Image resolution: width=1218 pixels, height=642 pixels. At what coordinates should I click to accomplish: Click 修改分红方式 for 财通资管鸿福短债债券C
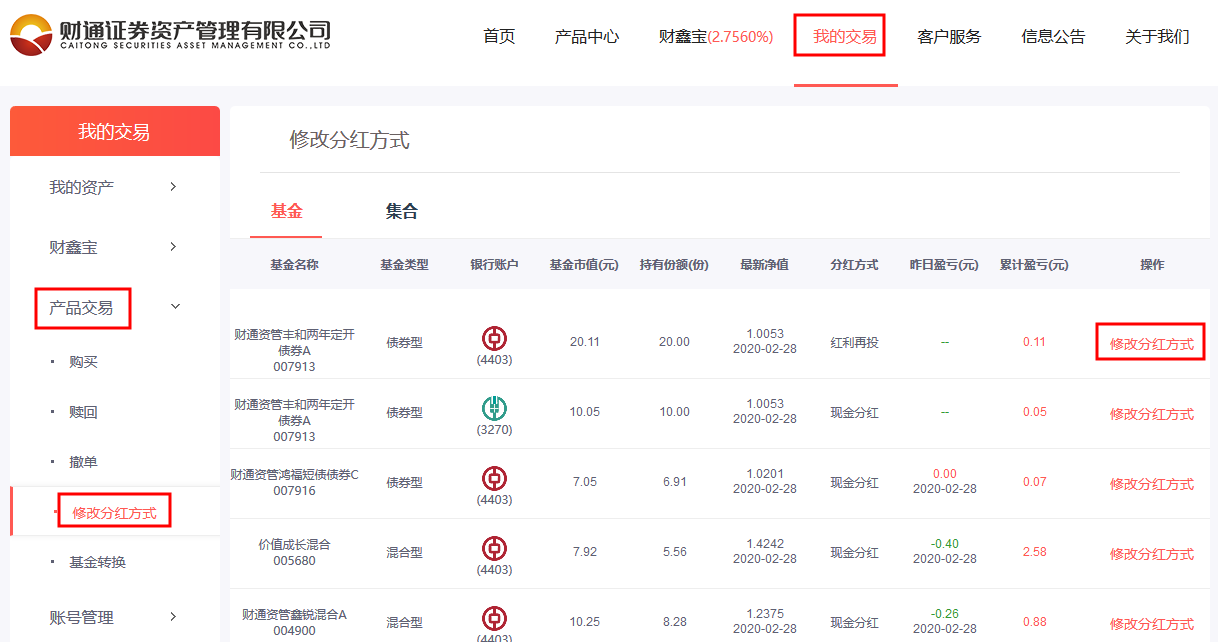(x=1152, y=483)
